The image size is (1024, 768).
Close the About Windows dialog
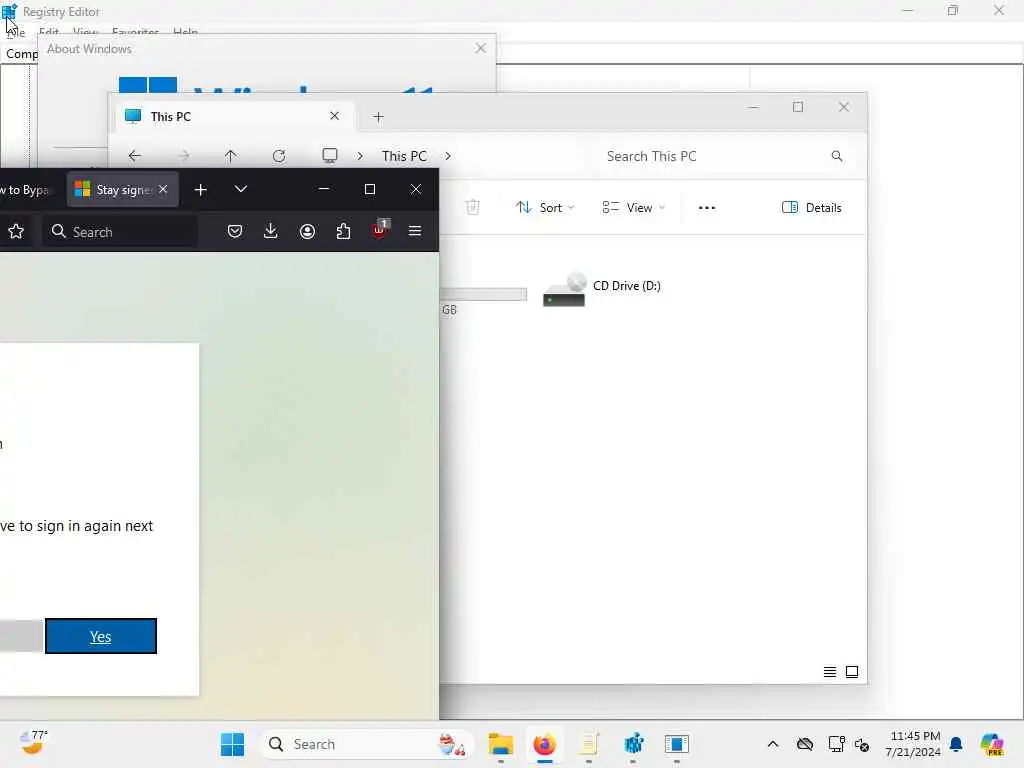481,48
